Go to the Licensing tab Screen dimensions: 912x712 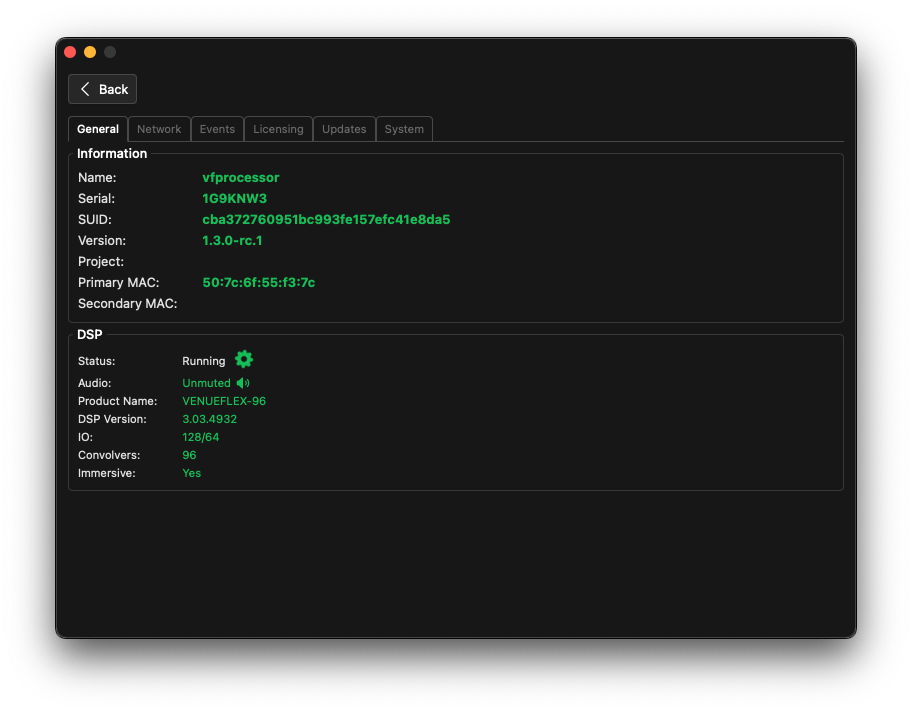278,129
